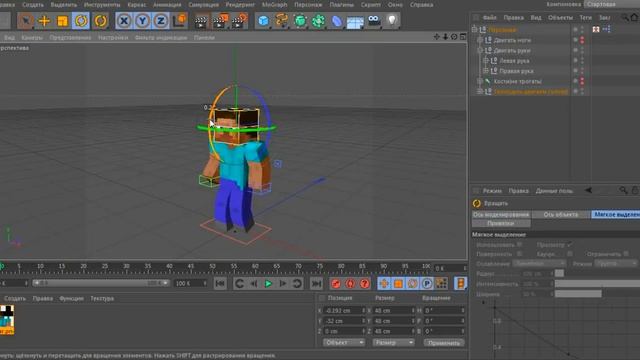Open the MoGraph menu
Viewport: 640px width, 360px height.
[x=274, y=5]
